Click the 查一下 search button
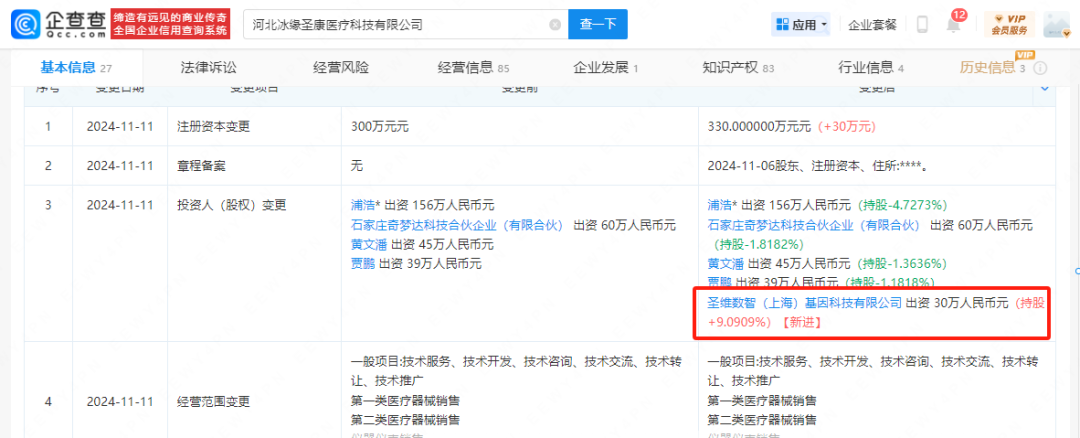1080x438 pixels. point(597,24)
